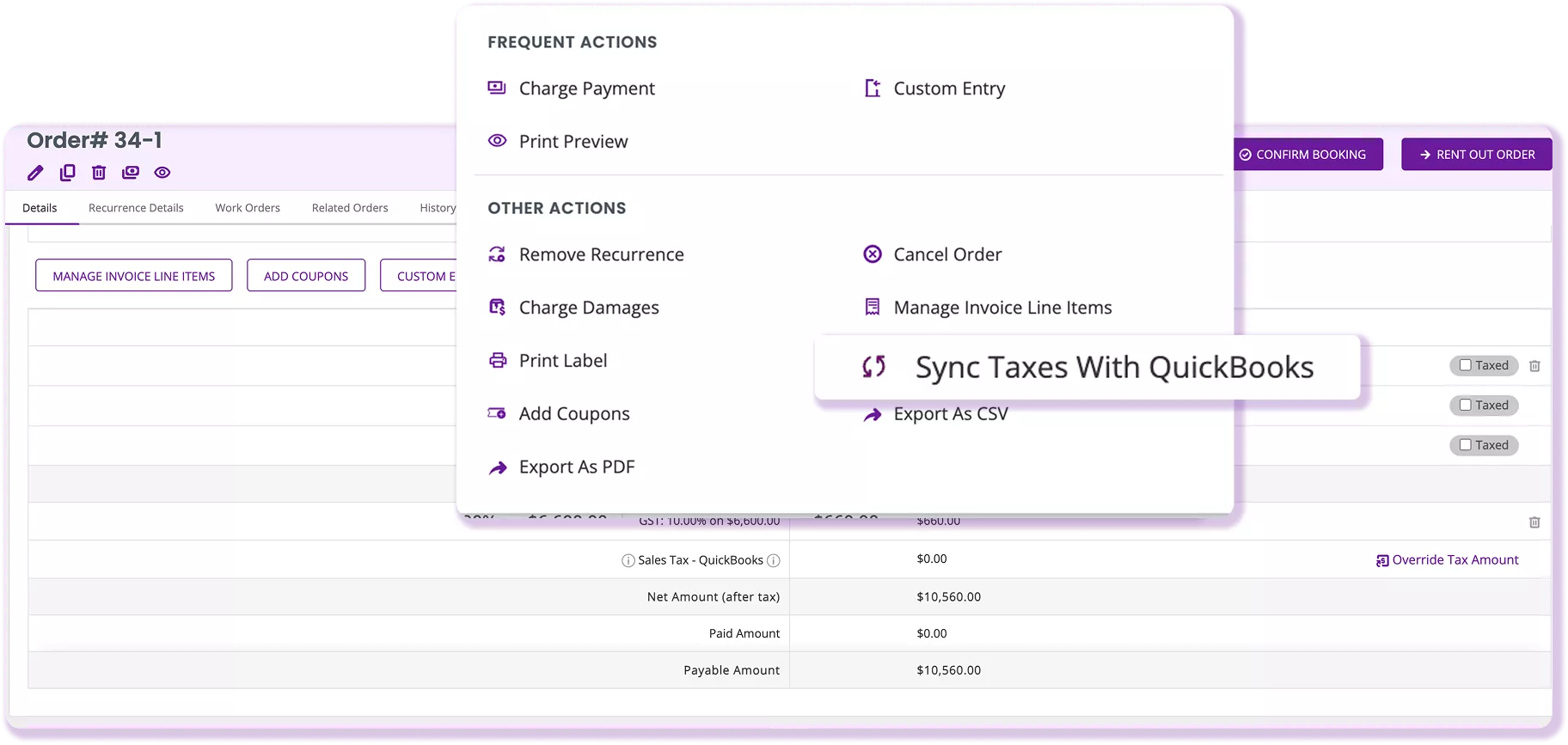1568x745 pixels.
Task: Click the charge payment icon under the order title
Action: (131, 173)
